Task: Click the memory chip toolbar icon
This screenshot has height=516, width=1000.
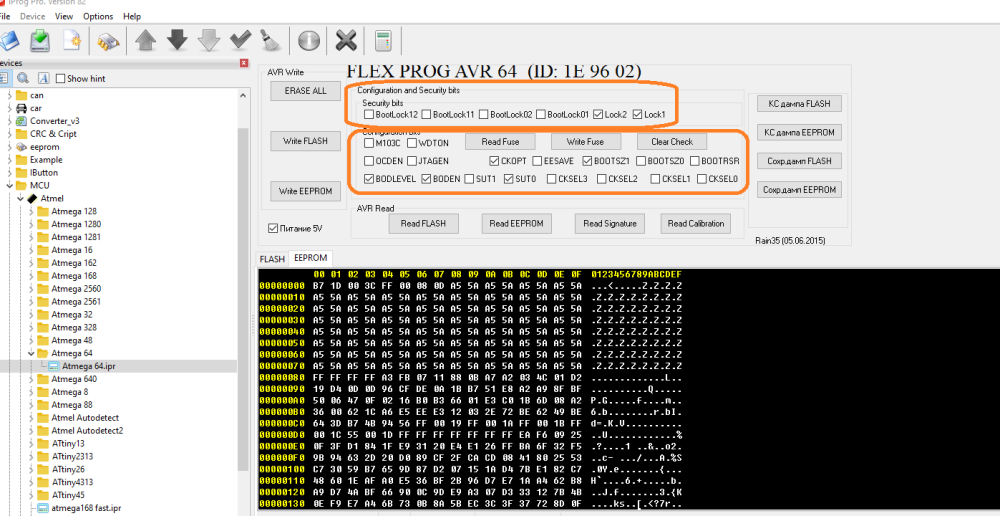Action: [108, 42]
